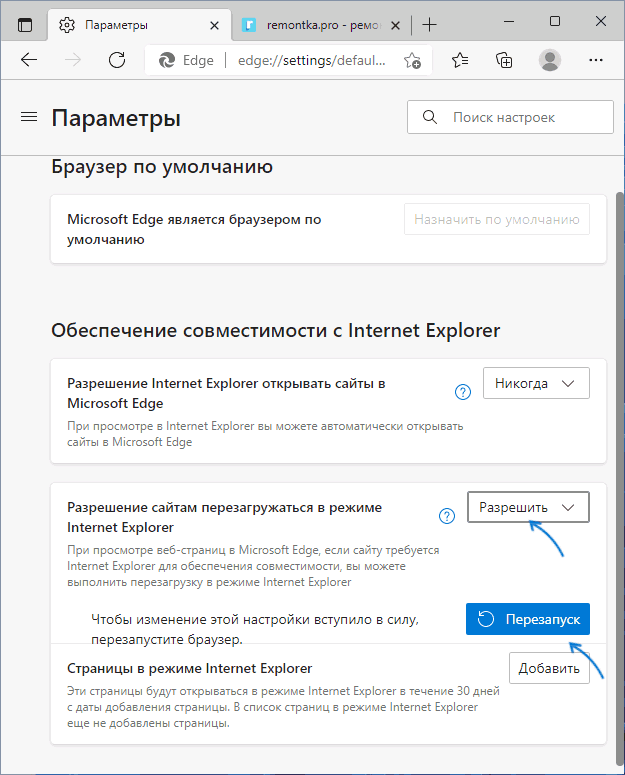Open the settings hamburger menu
Screen dimensions: 625x775
click(29, 117)
